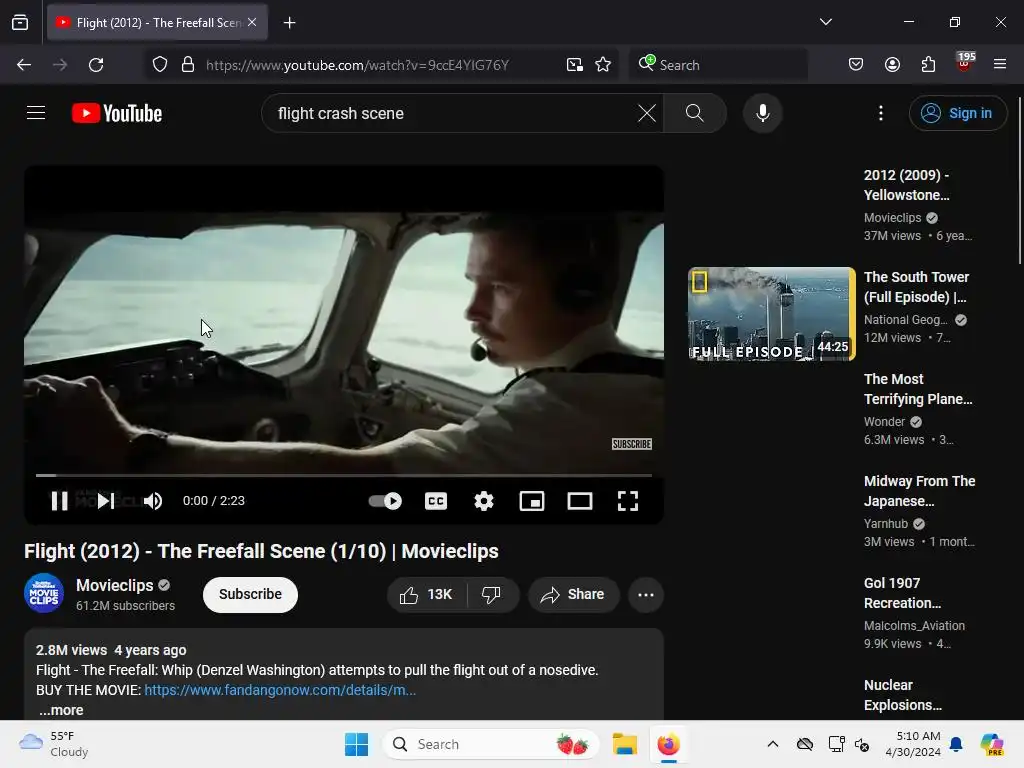Expand the description with ...more
Screen dimensions: 1024x768
(61, 710)
